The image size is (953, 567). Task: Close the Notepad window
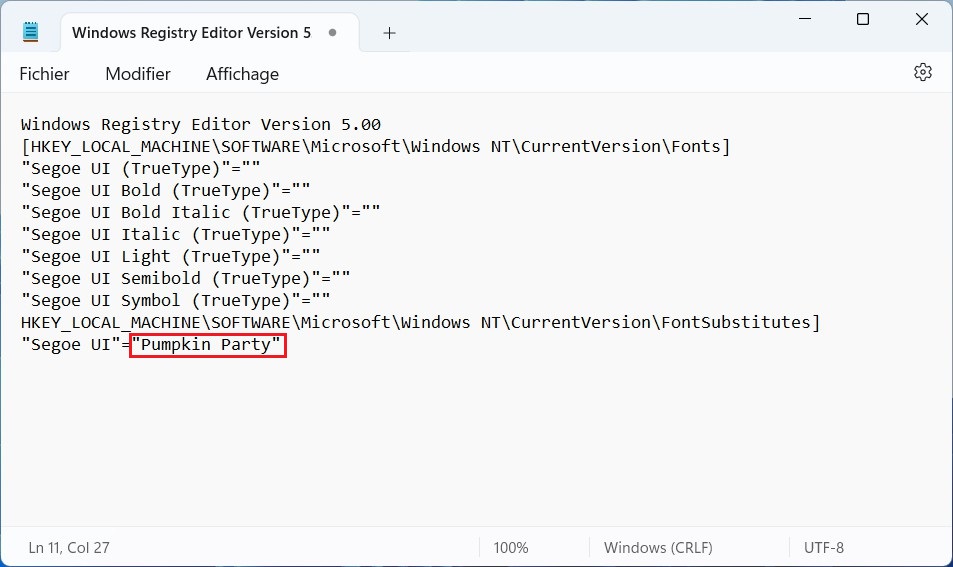(x=921, y=19)
